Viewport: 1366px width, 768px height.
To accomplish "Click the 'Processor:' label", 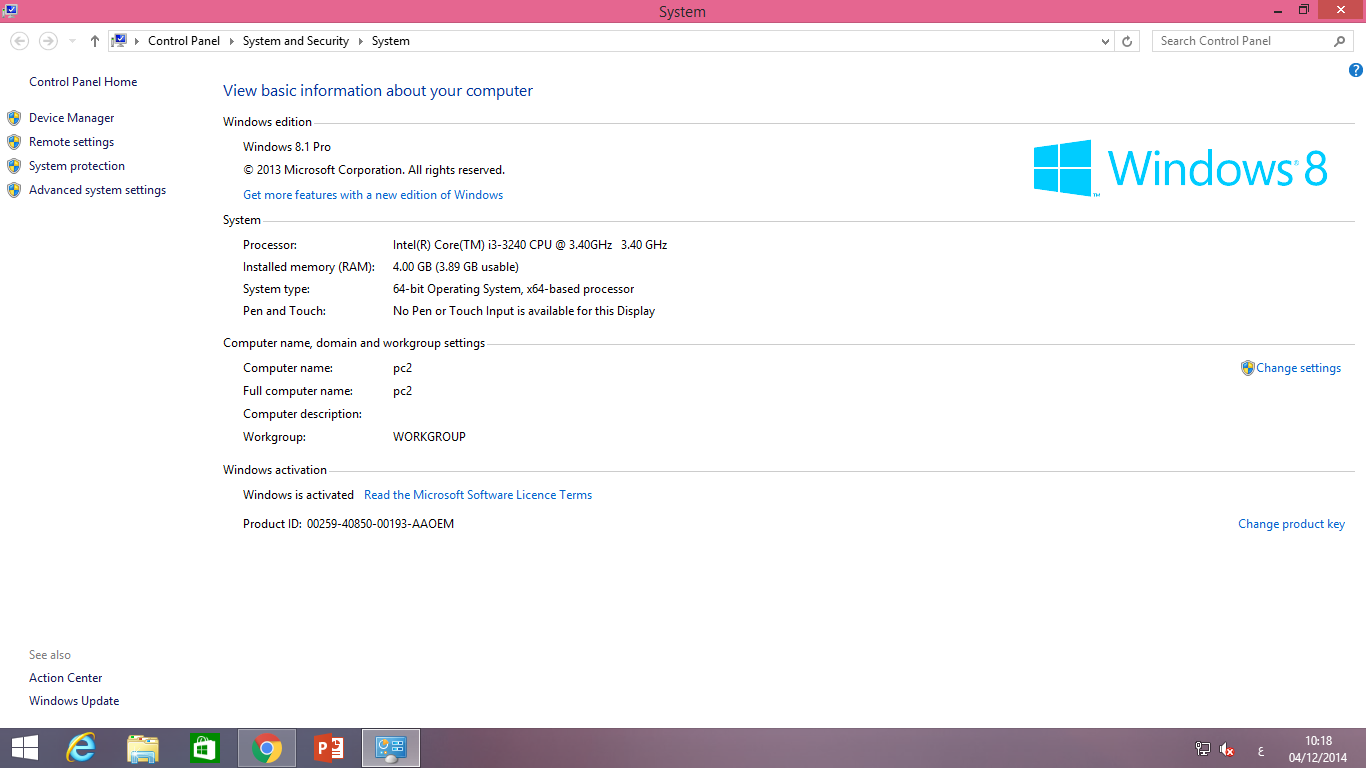I will [x=270, y=245].
